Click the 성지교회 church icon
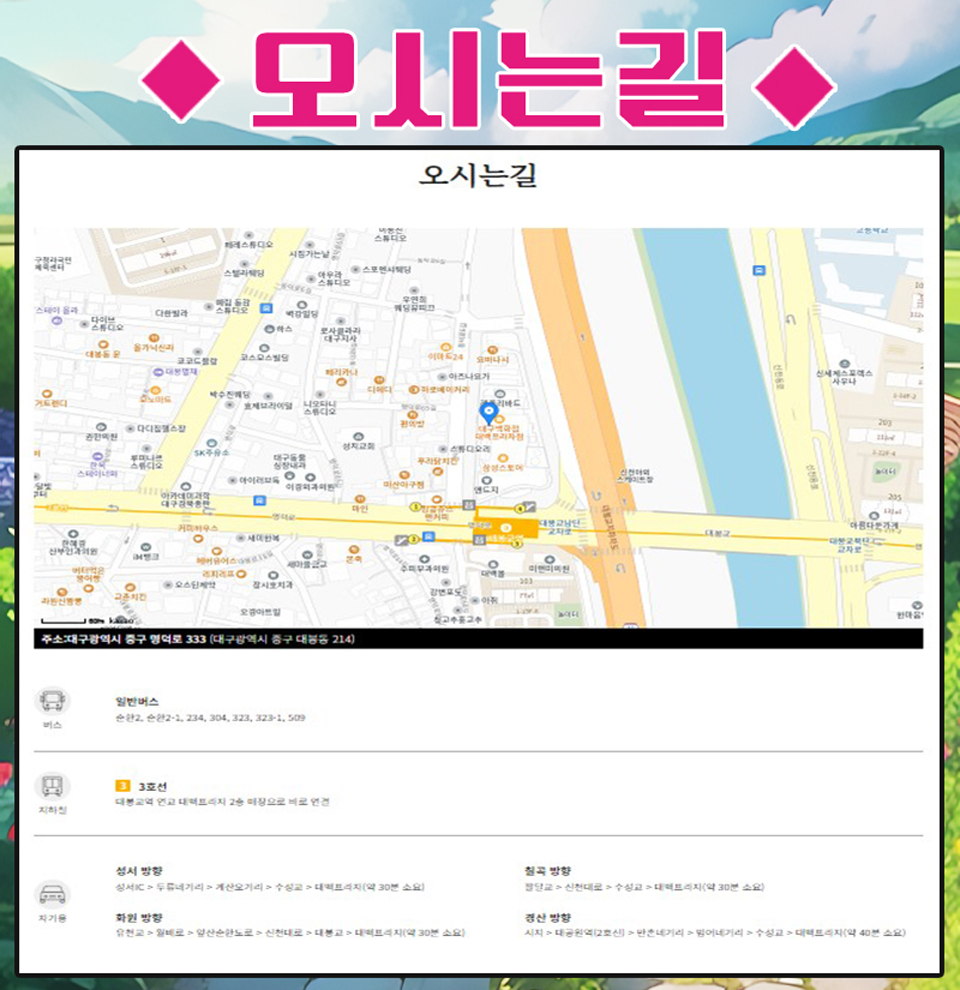The width and height of the screenshot is (960, 990). tap(358, 436)
